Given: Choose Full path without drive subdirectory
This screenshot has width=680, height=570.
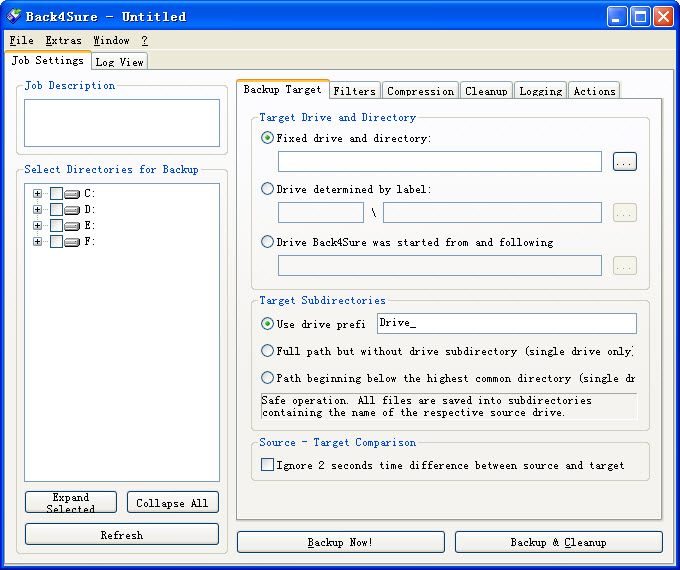Looking at the screenshot, I should point(267,351).
